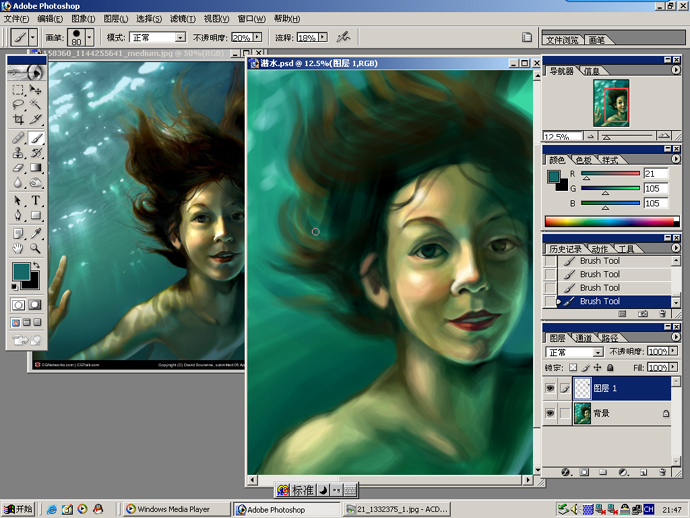Open brush opacity 20% slider arrow

tap(258, 37)
